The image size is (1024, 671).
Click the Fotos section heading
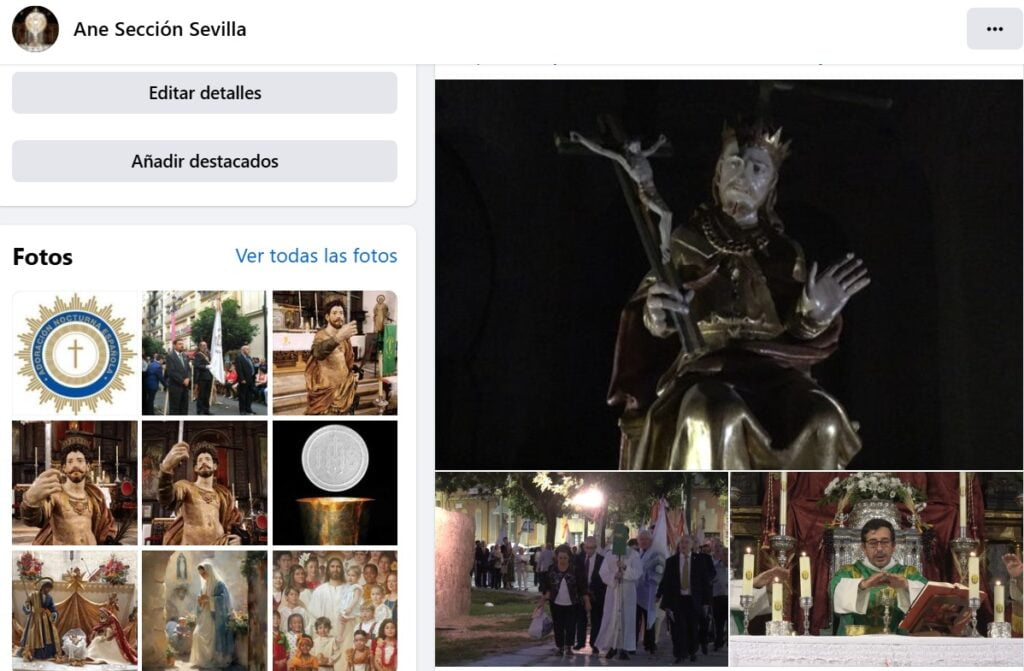[43, 257]
